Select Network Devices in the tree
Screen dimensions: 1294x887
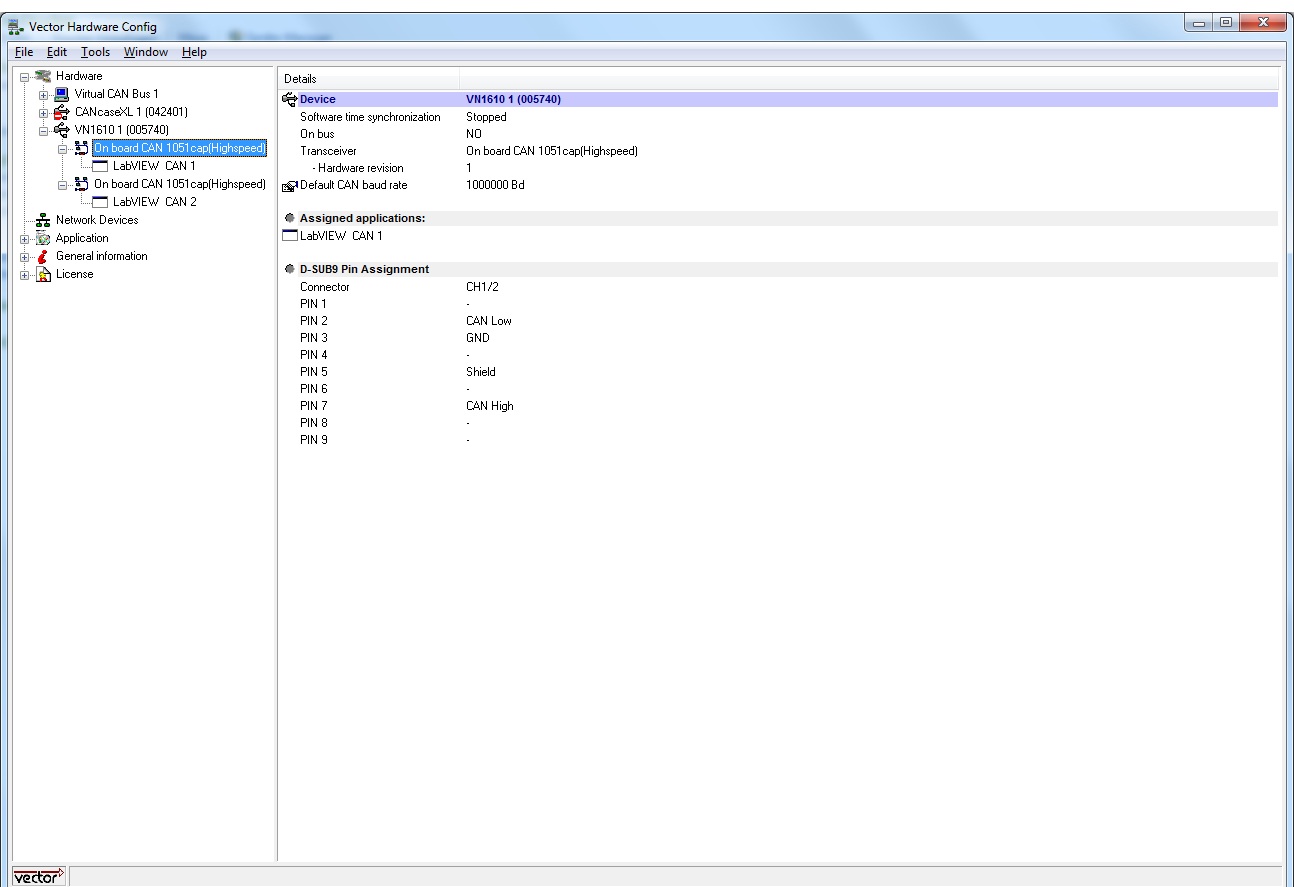(97, 220)
